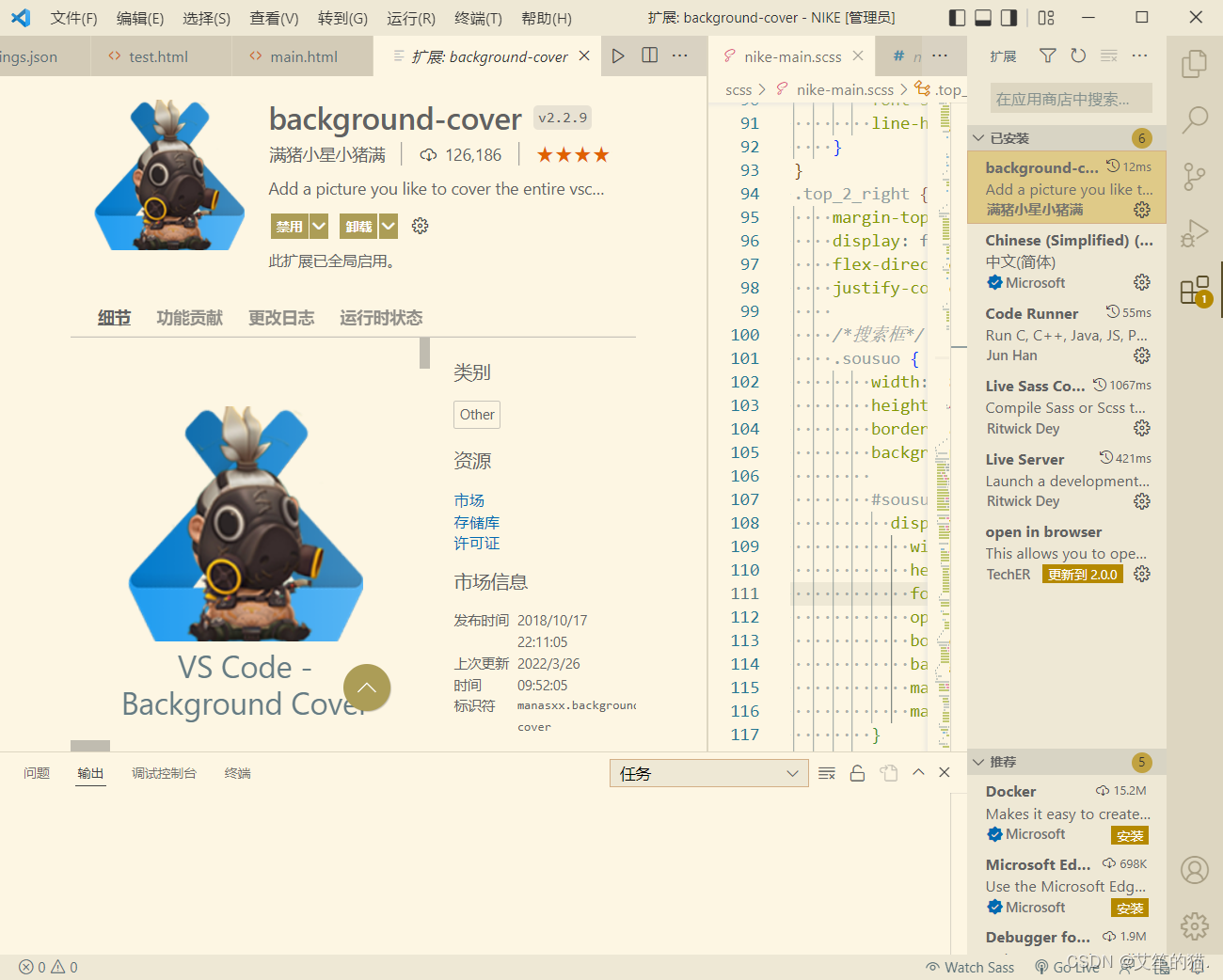Clear extensions search results icon

point(1109,56)
